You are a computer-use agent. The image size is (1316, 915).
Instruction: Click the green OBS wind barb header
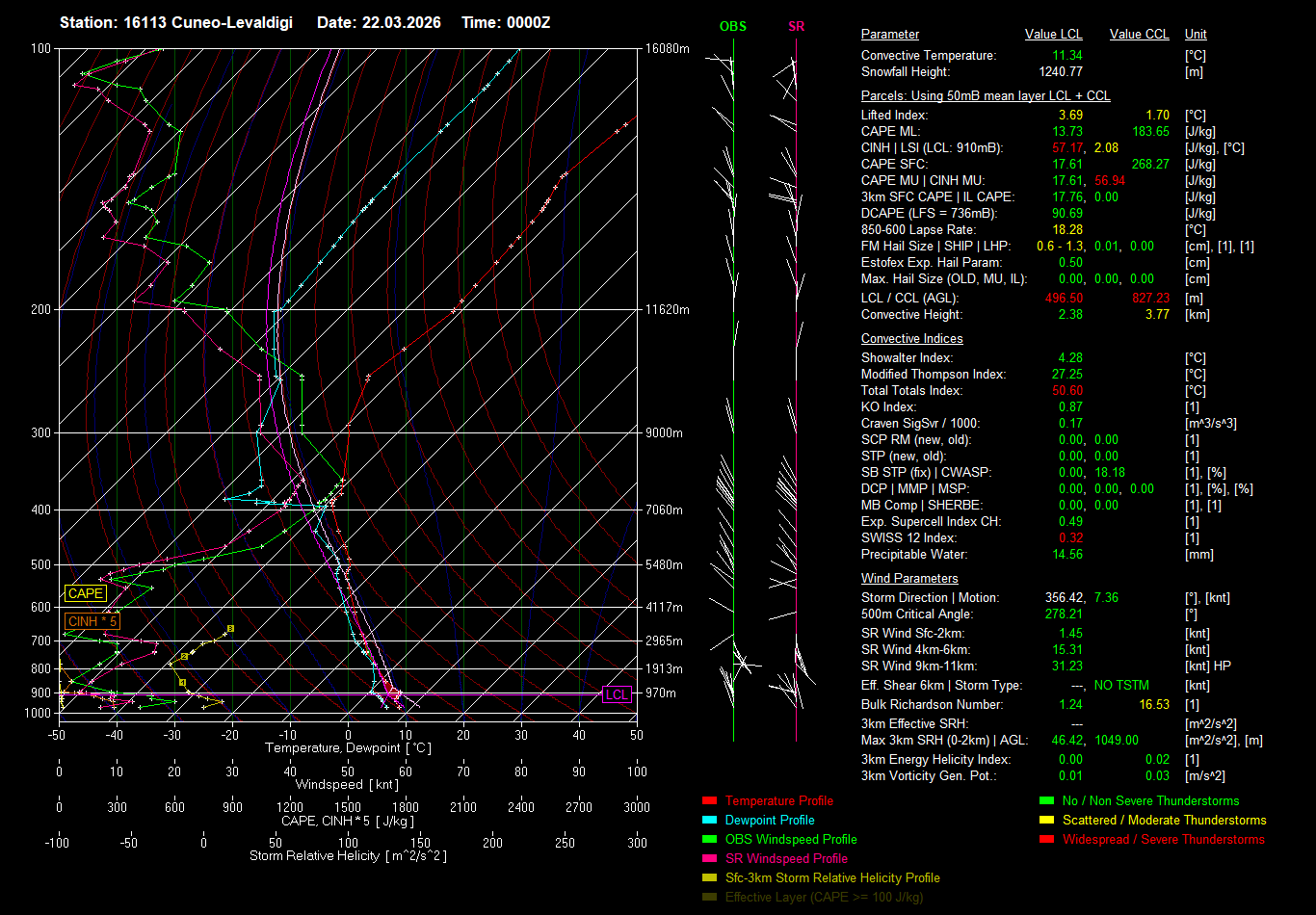[x=733, y=27]
